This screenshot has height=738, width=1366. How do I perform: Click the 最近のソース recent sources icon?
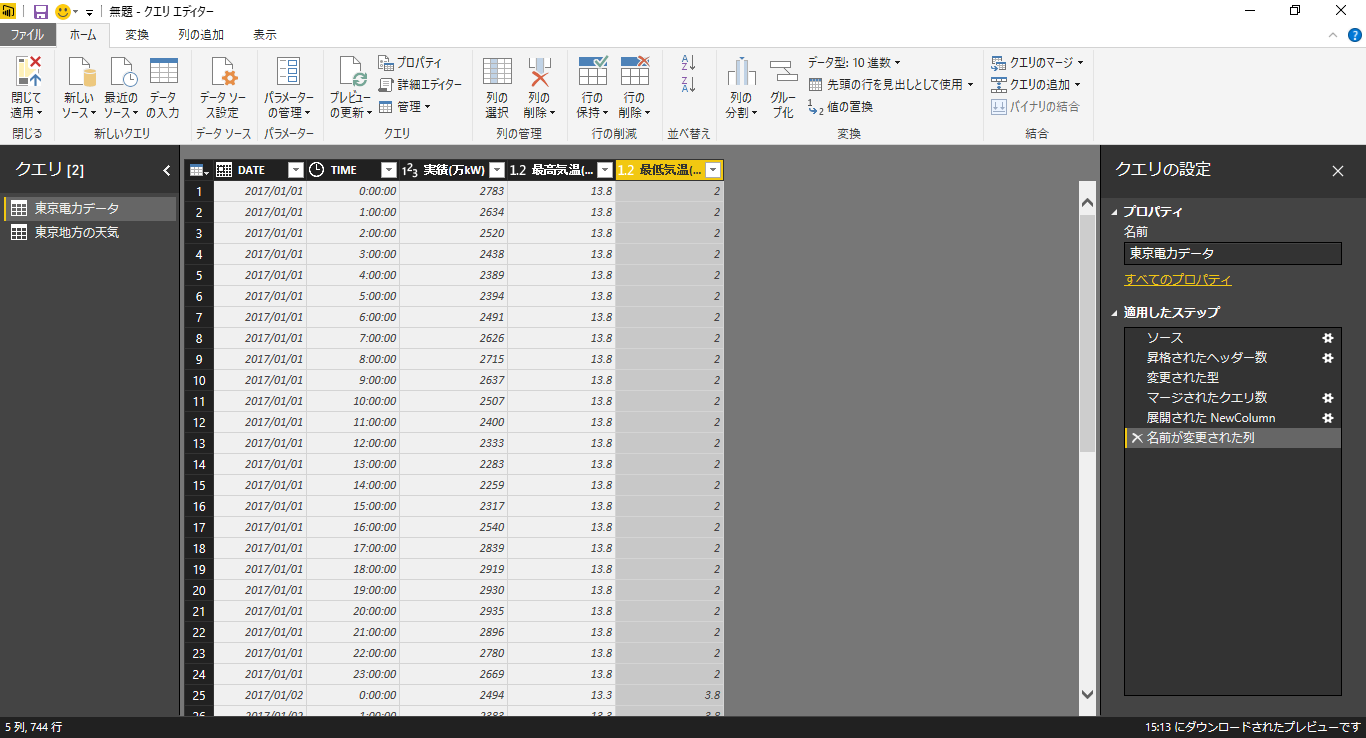(121, 72)
